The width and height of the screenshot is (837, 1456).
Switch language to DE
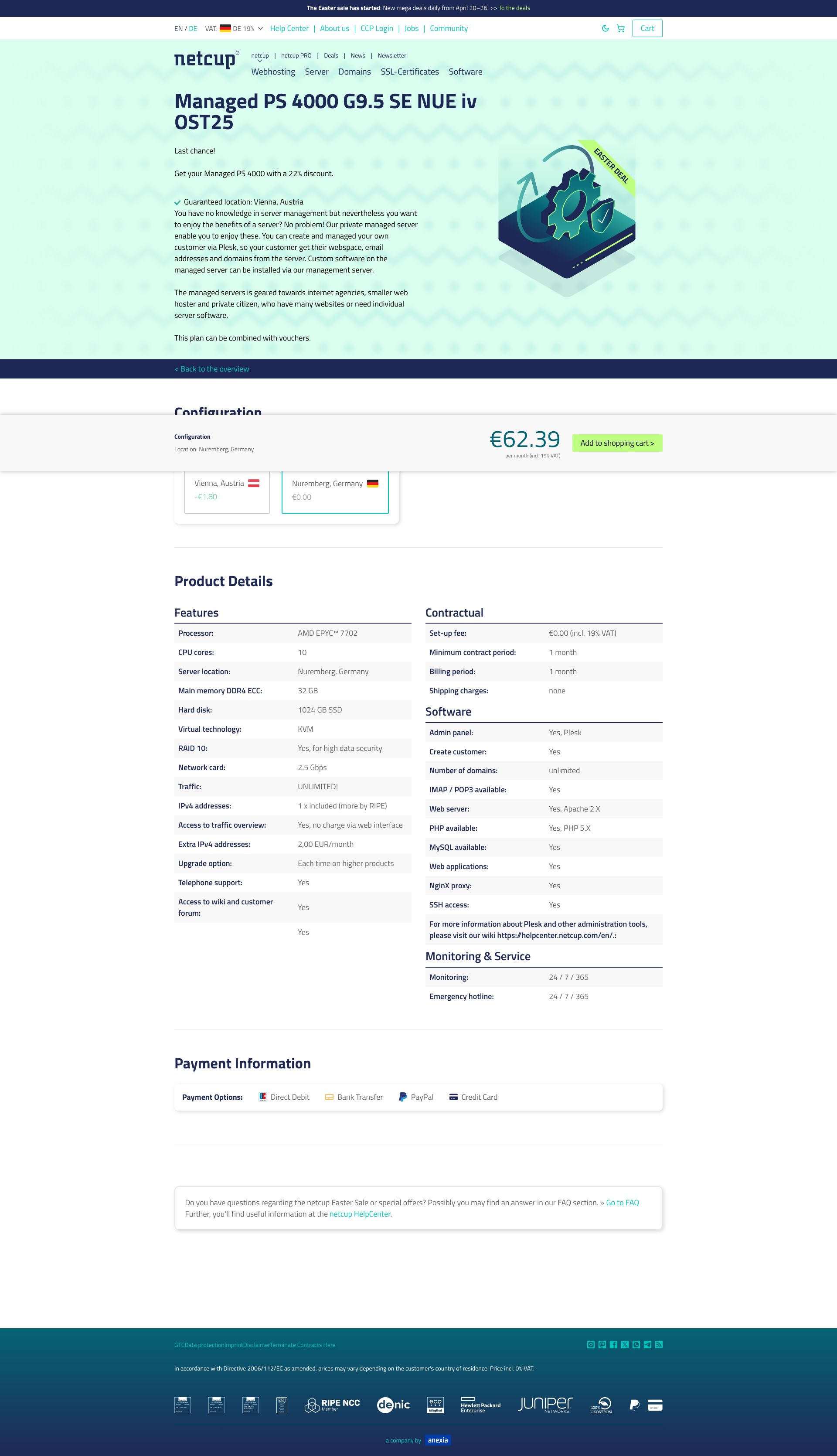193,28
